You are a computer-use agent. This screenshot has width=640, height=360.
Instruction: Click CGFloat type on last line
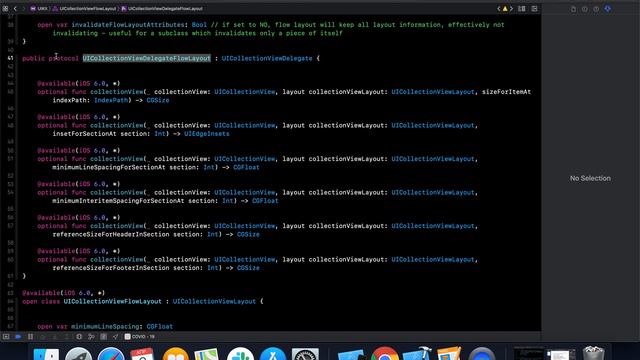(x=160, y=327)
